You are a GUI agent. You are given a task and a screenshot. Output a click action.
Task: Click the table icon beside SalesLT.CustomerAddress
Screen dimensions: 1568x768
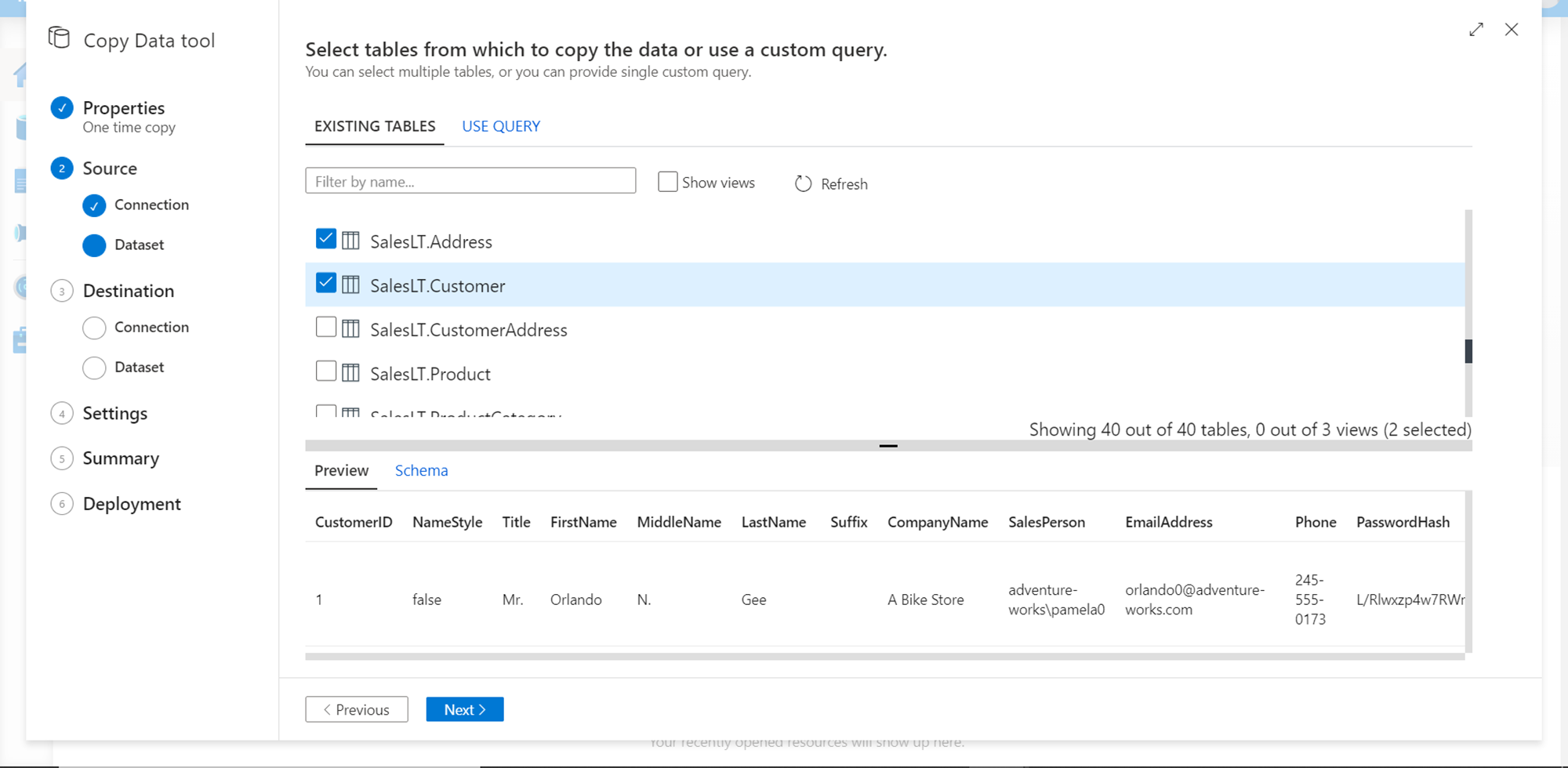[350, 329]
